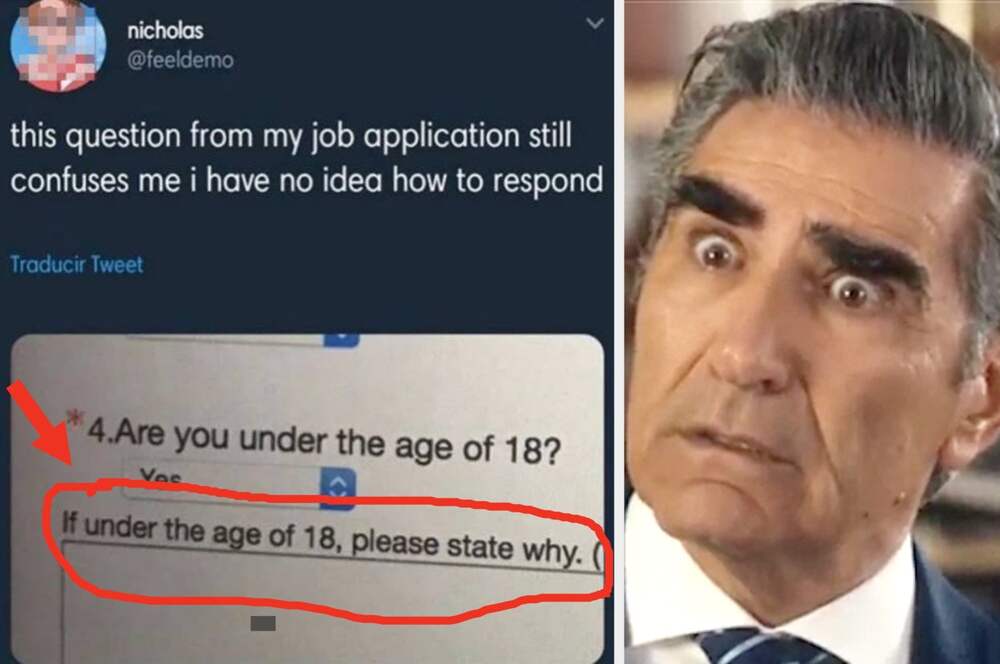Click the tweet text about job application
Image resolution: width=1000 pixels, height=664 pixels.
click(306, 158)
